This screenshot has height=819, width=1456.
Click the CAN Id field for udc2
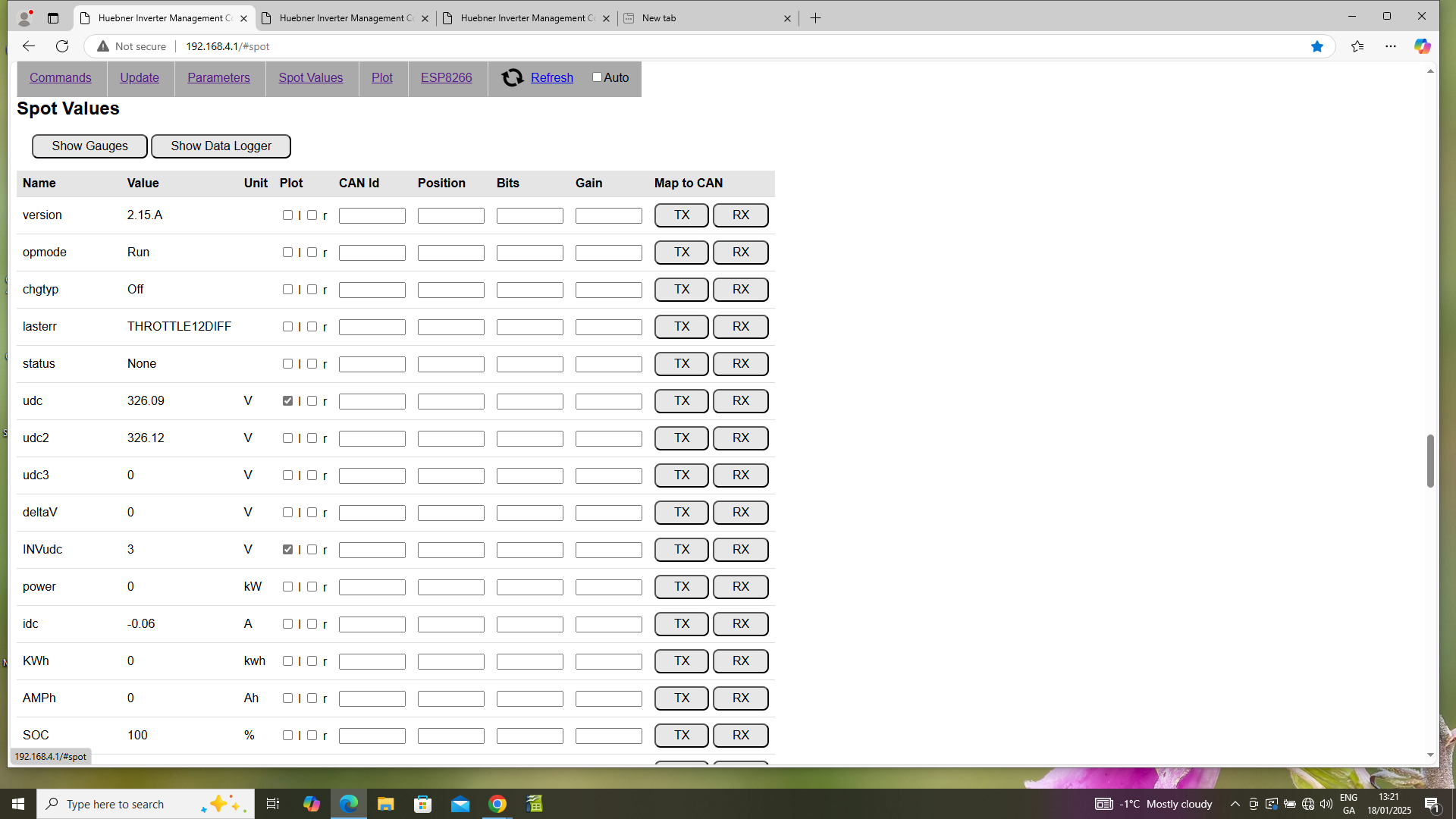(372, 438)
